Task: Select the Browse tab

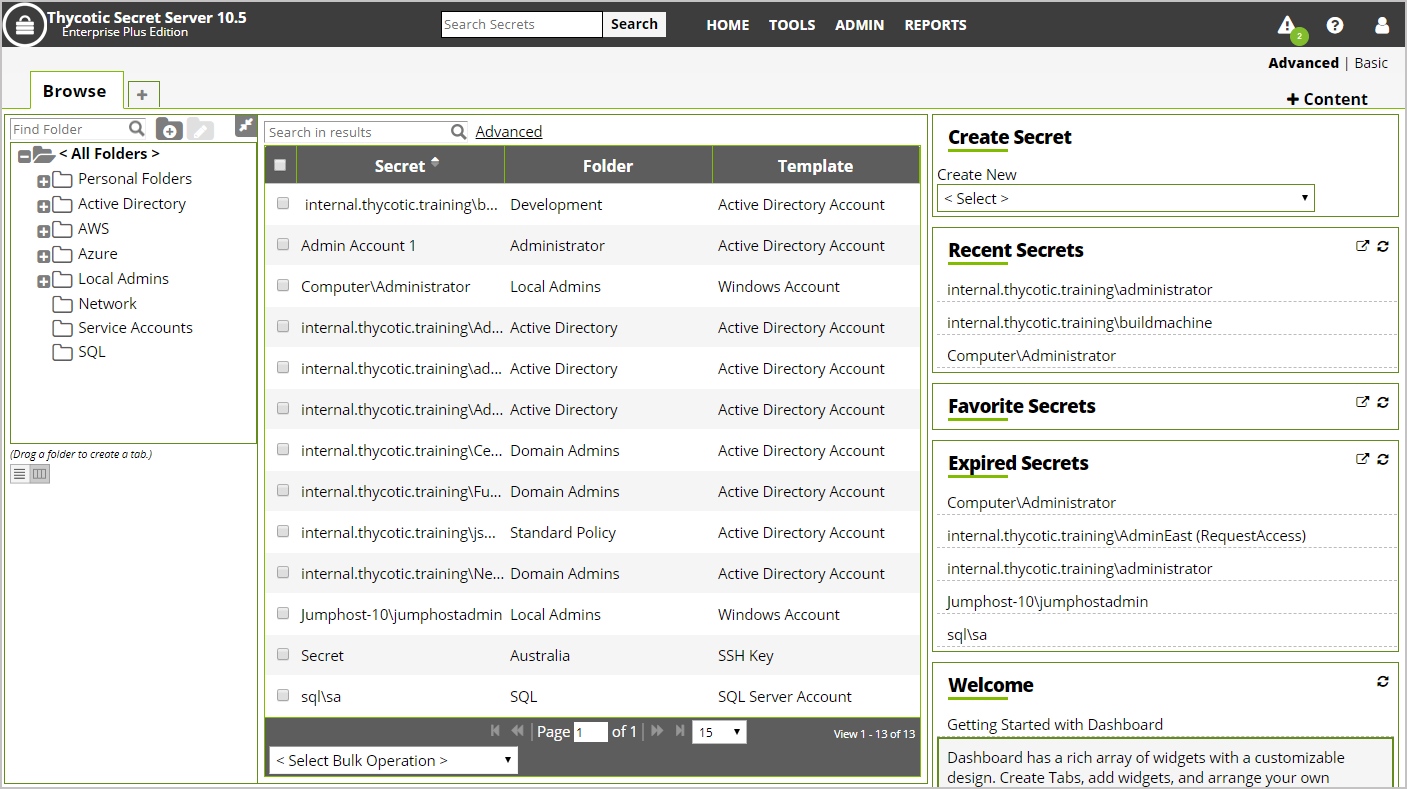Action: click(x=76, y=90)
